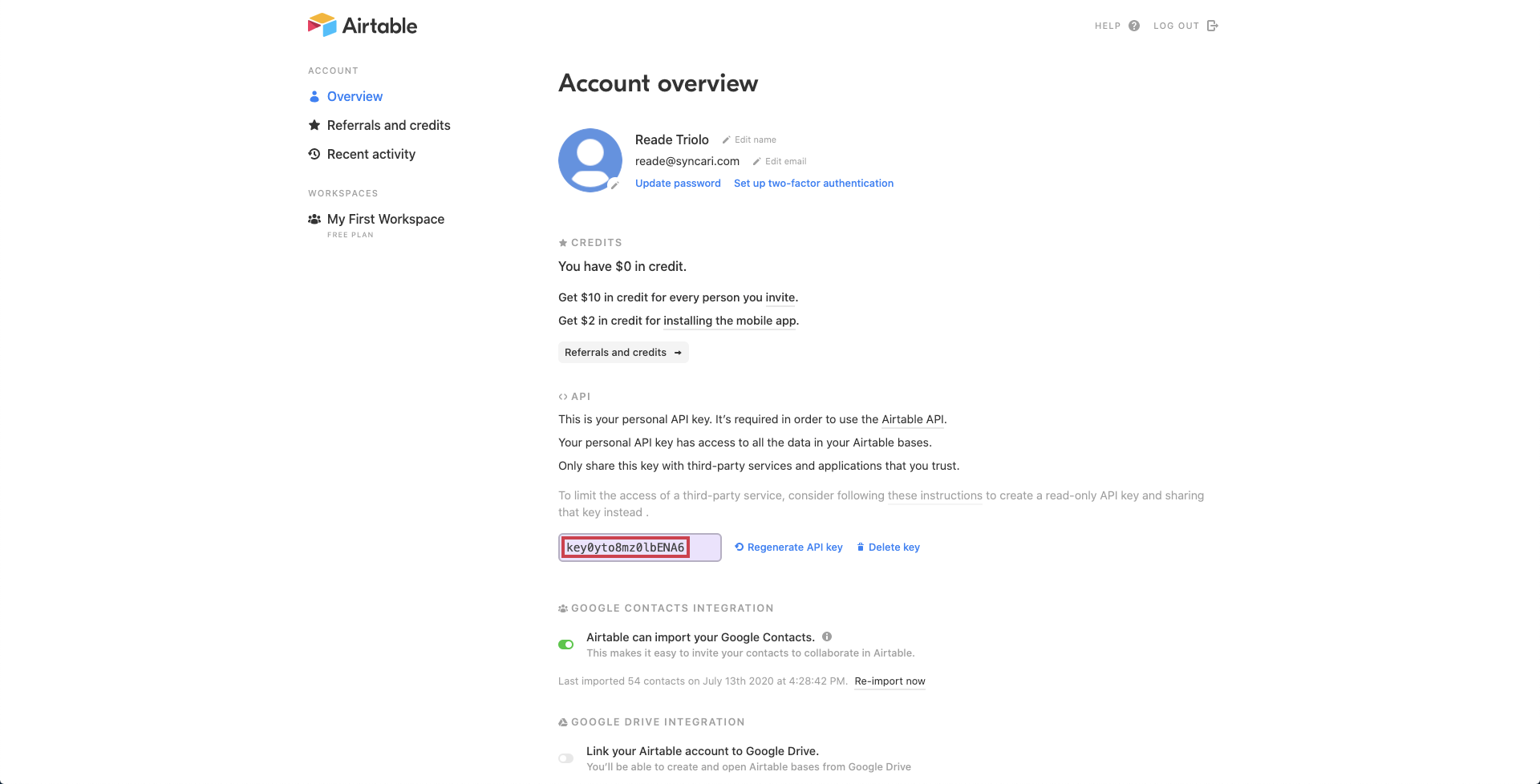Image resolution: width=1540 pixels, height=784 pixels.
Task: Click the invite link in credits section
Action: pos(780,297)
